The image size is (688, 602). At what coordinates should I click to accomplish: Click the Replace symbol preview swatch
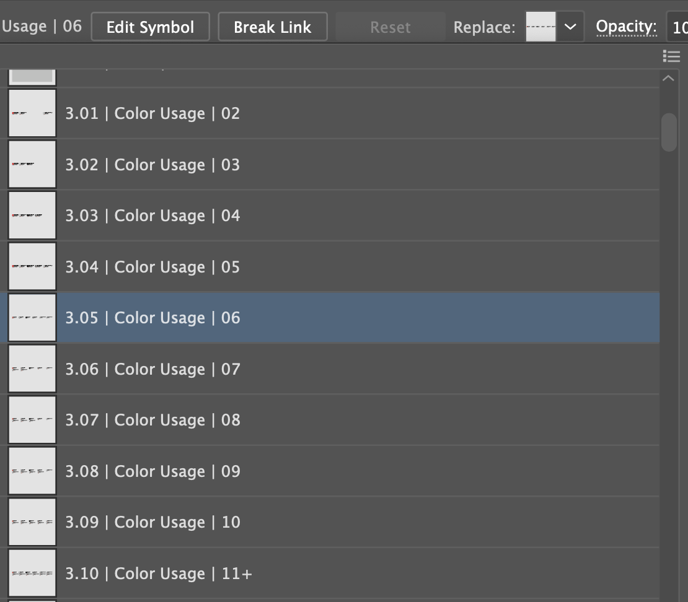541,27
